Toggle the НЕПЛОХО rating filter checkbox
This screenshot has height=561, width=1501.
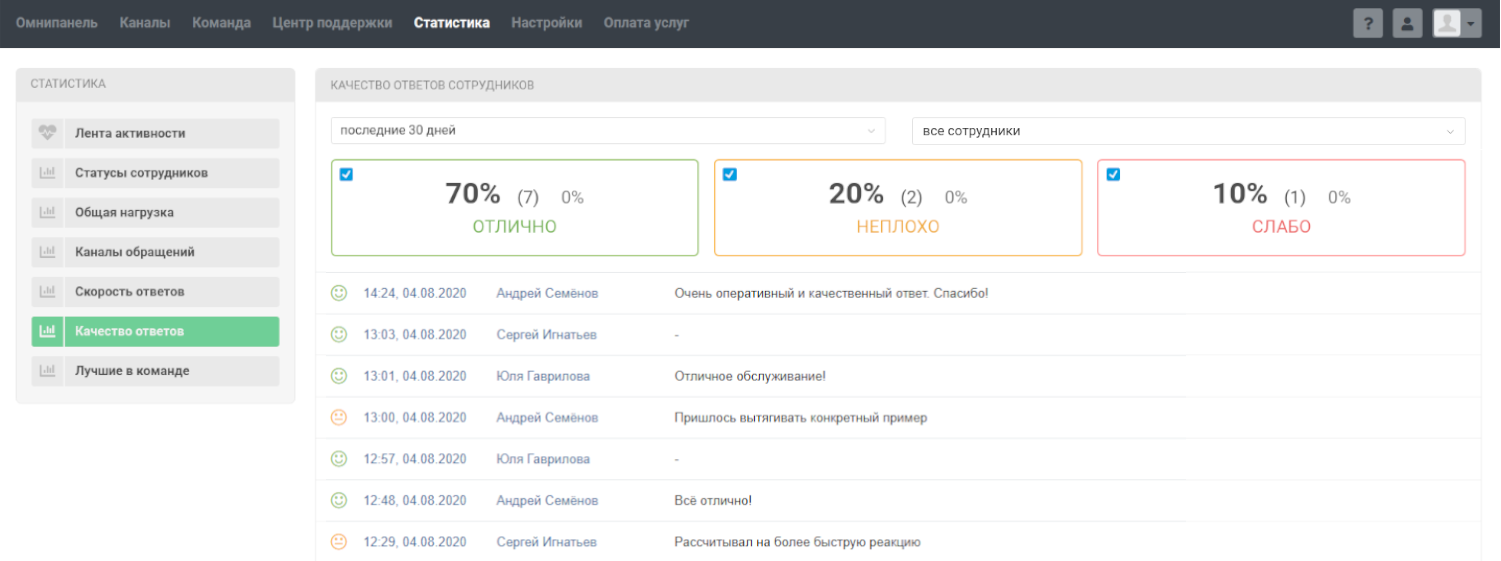730,174
